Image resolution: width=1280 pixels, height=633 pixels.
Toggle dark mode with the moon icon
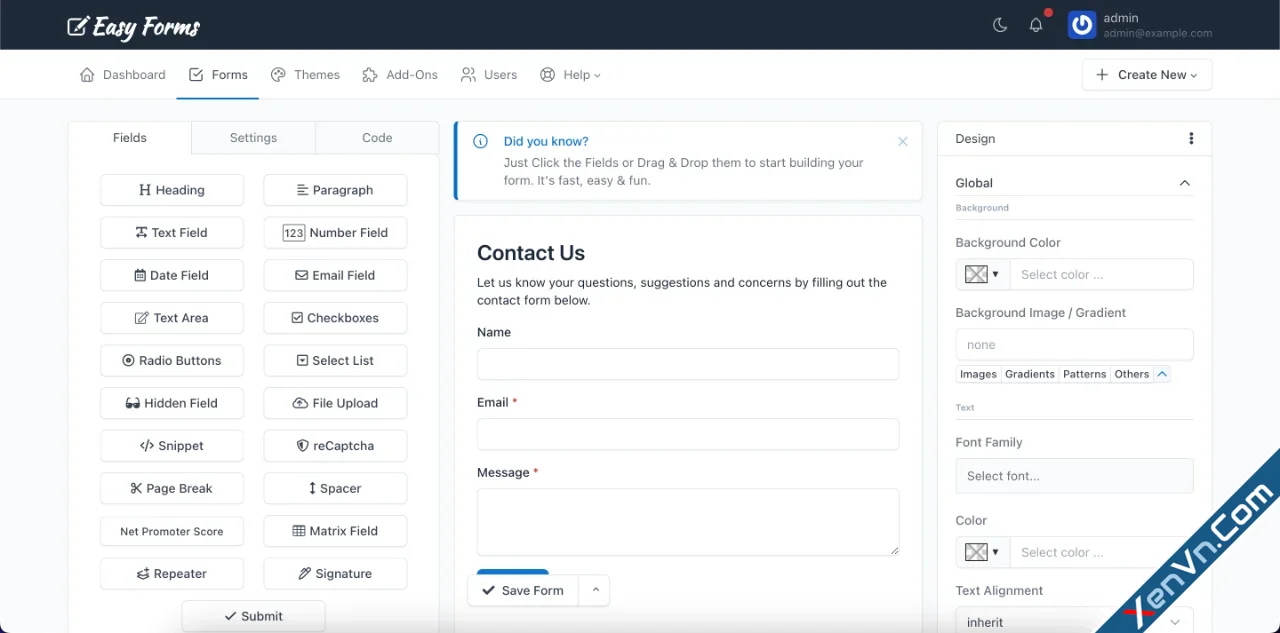[x=1000, y=25]
